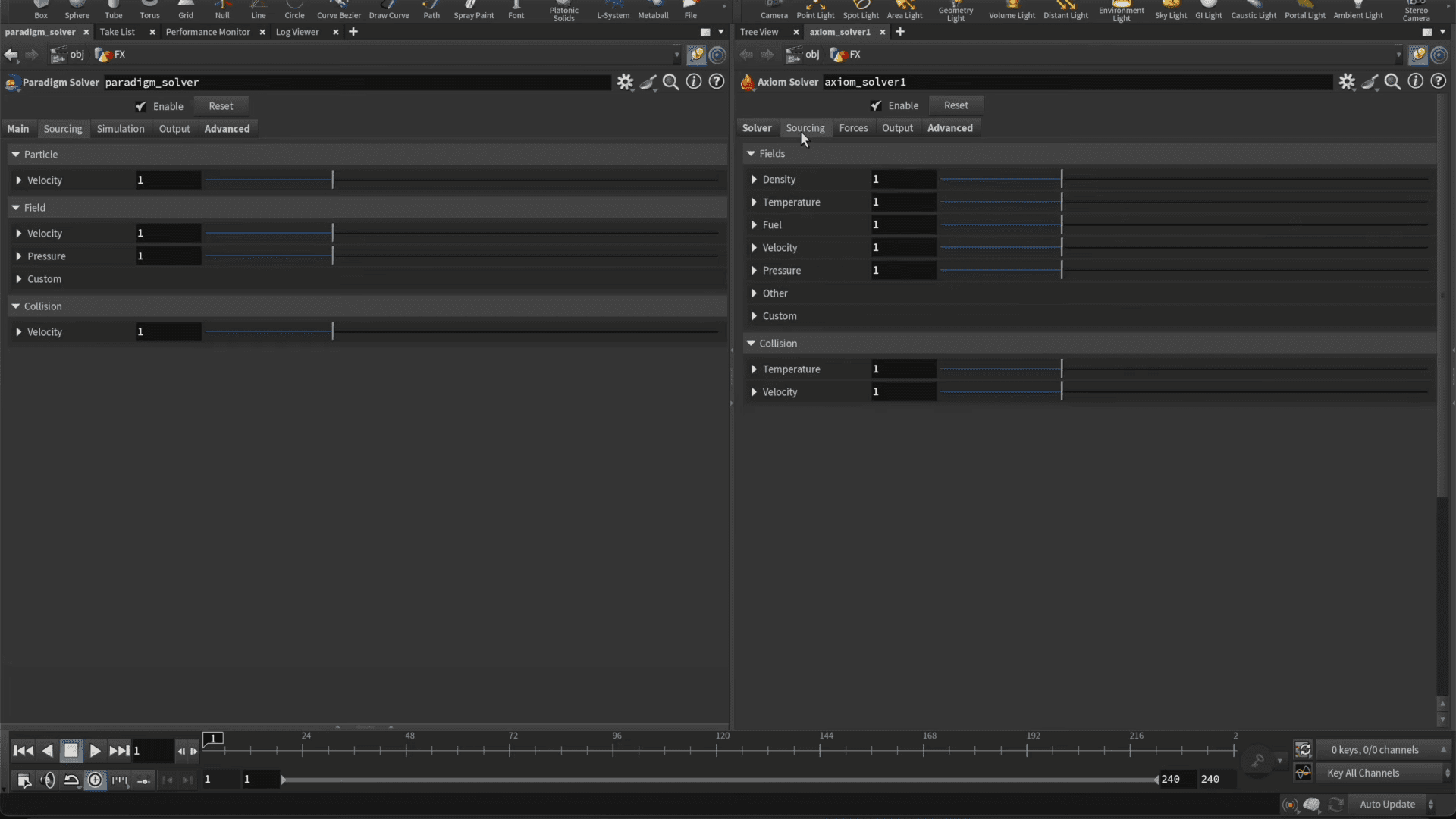Image resolution: width=1456 pixels, height=819 pixels.
Task: Select the Spot Light shelf tool
Action: coord(861,10)
